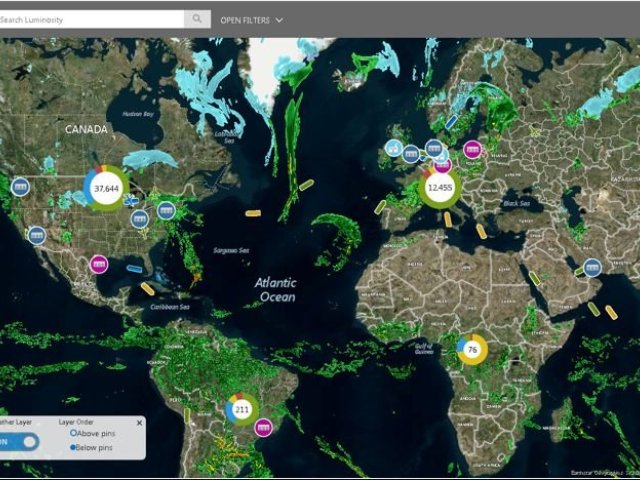Focus the Search Luminosity input field
The height and width of the screenshot is (480, 640).
92,18
